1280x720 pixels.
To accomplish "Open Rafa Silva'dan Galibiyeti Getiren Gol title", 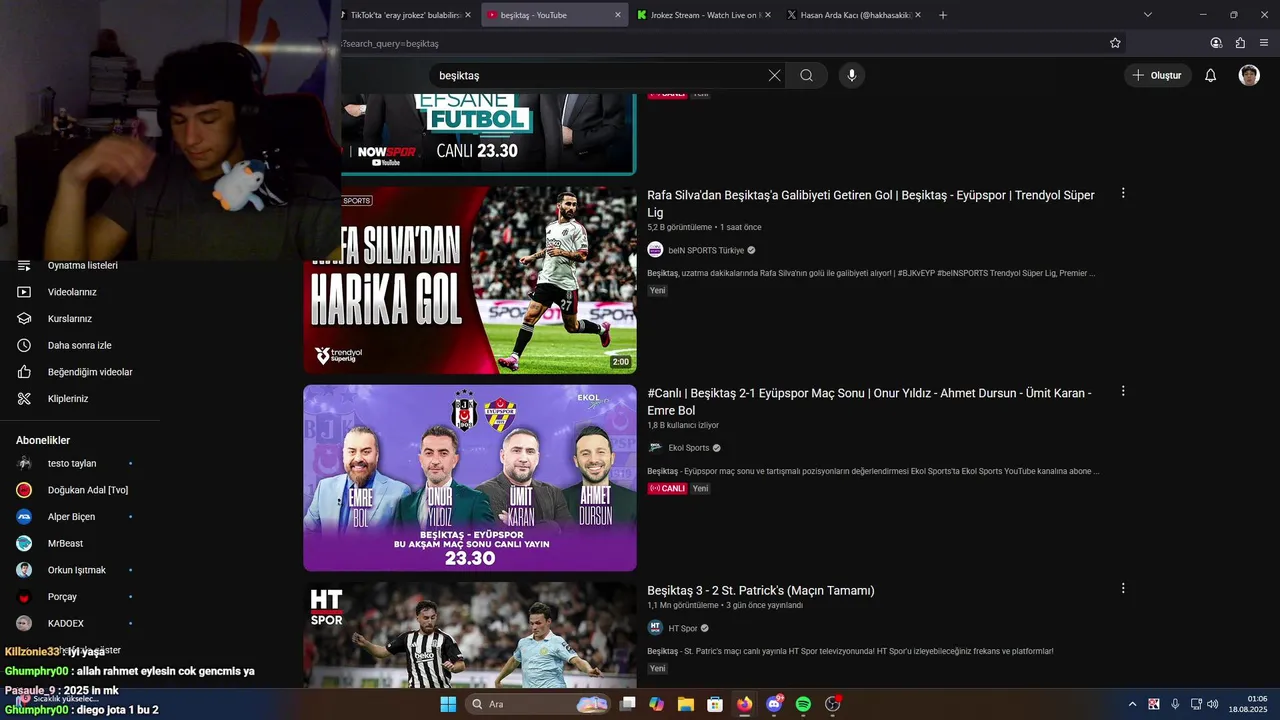I will pyautogui.click(x=871, y=203).
